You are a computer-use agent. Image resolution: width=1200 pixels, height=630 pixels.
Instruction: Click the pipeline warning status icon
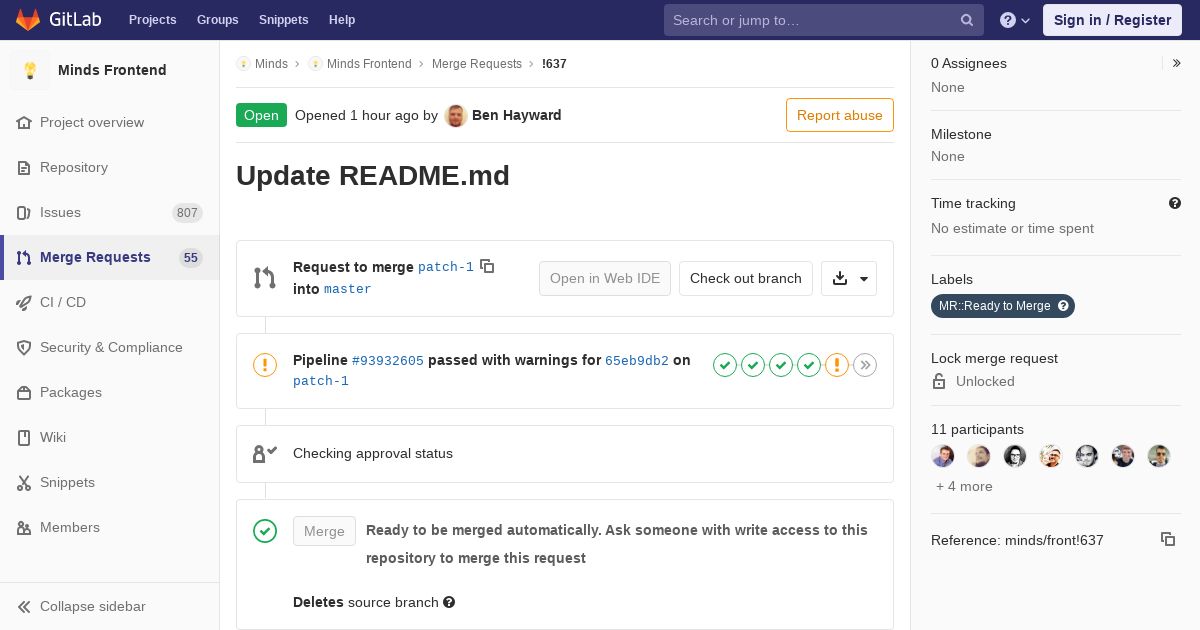point(265,365)
